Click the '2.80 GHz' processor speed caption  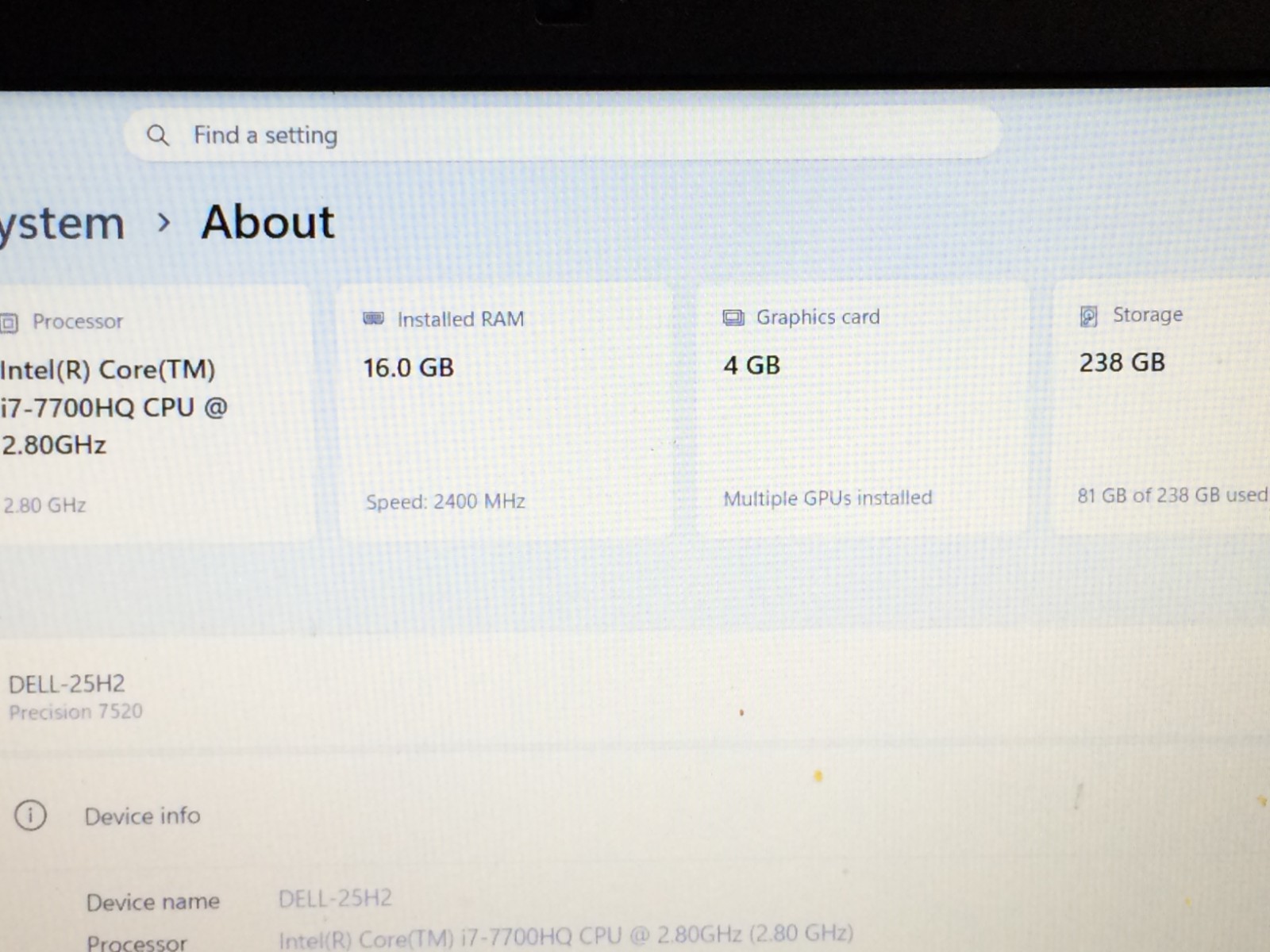(44, 505)
